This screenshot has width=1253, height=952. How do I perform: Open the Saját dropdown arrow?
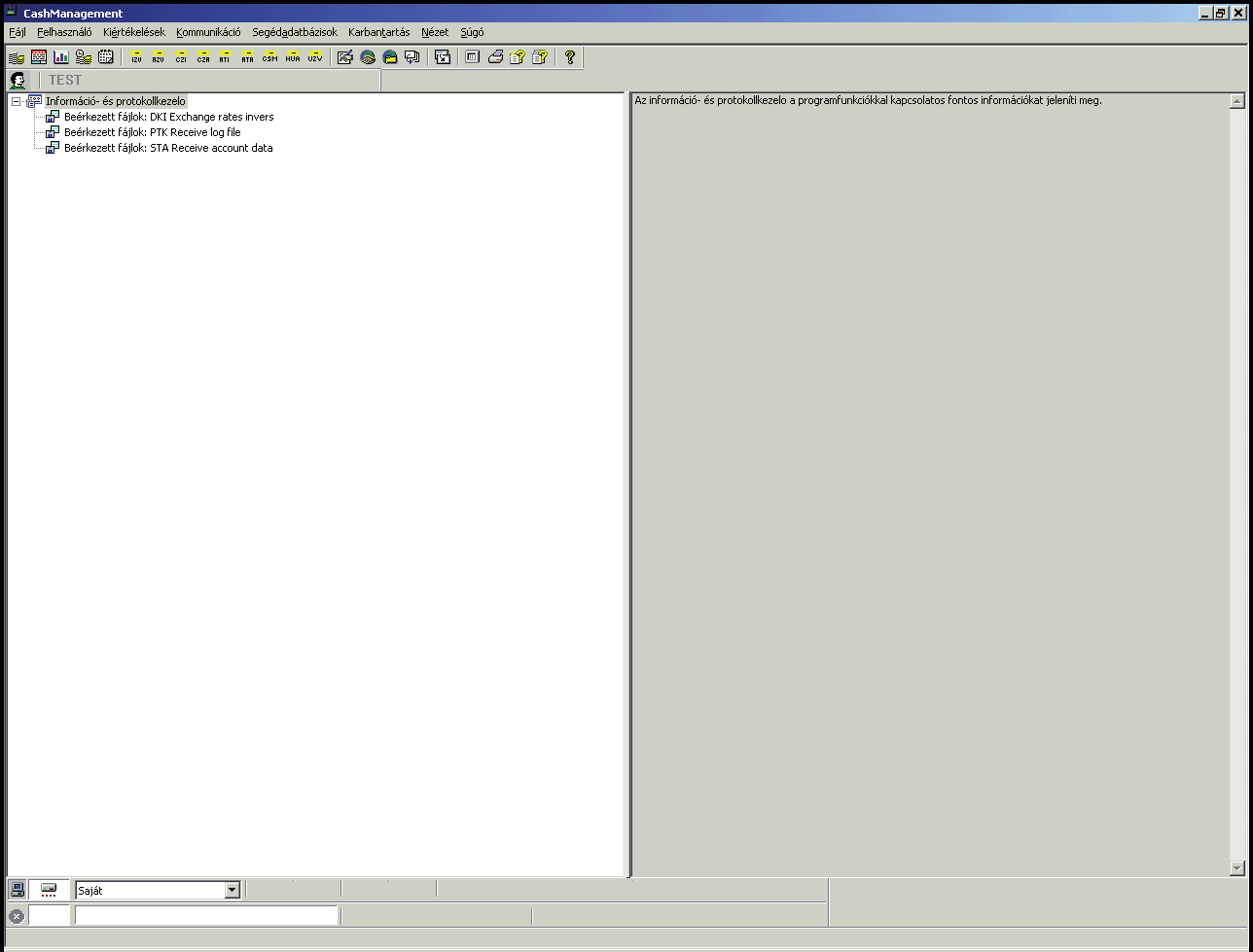232,890
